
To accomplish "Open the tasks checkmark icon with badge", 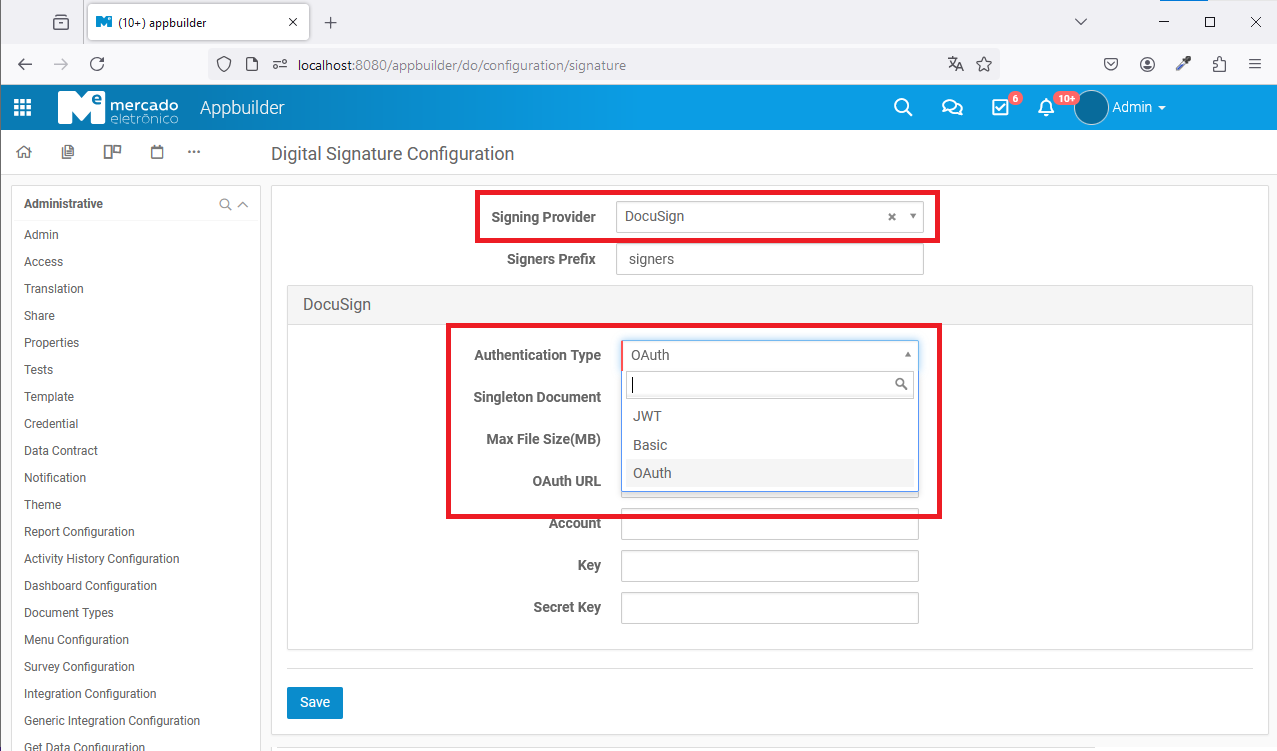I will click(1000, 108).
